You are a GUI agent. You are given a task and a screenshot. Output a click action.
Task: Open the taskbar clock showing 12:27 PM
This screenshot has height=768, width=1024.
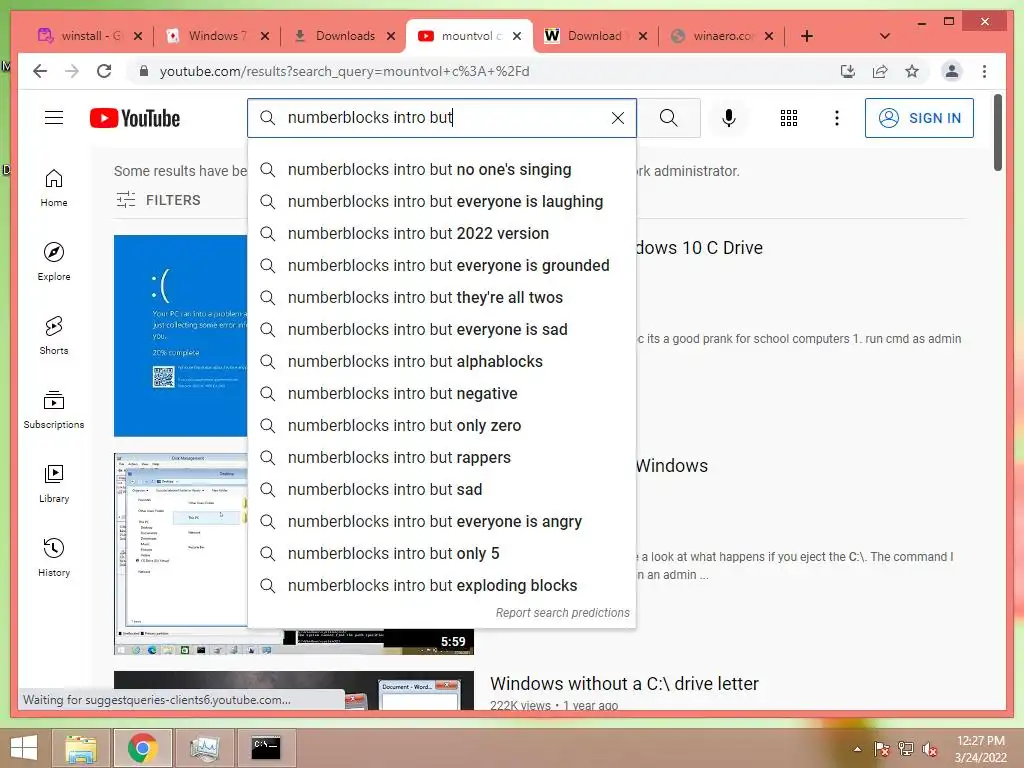[980, 749]
